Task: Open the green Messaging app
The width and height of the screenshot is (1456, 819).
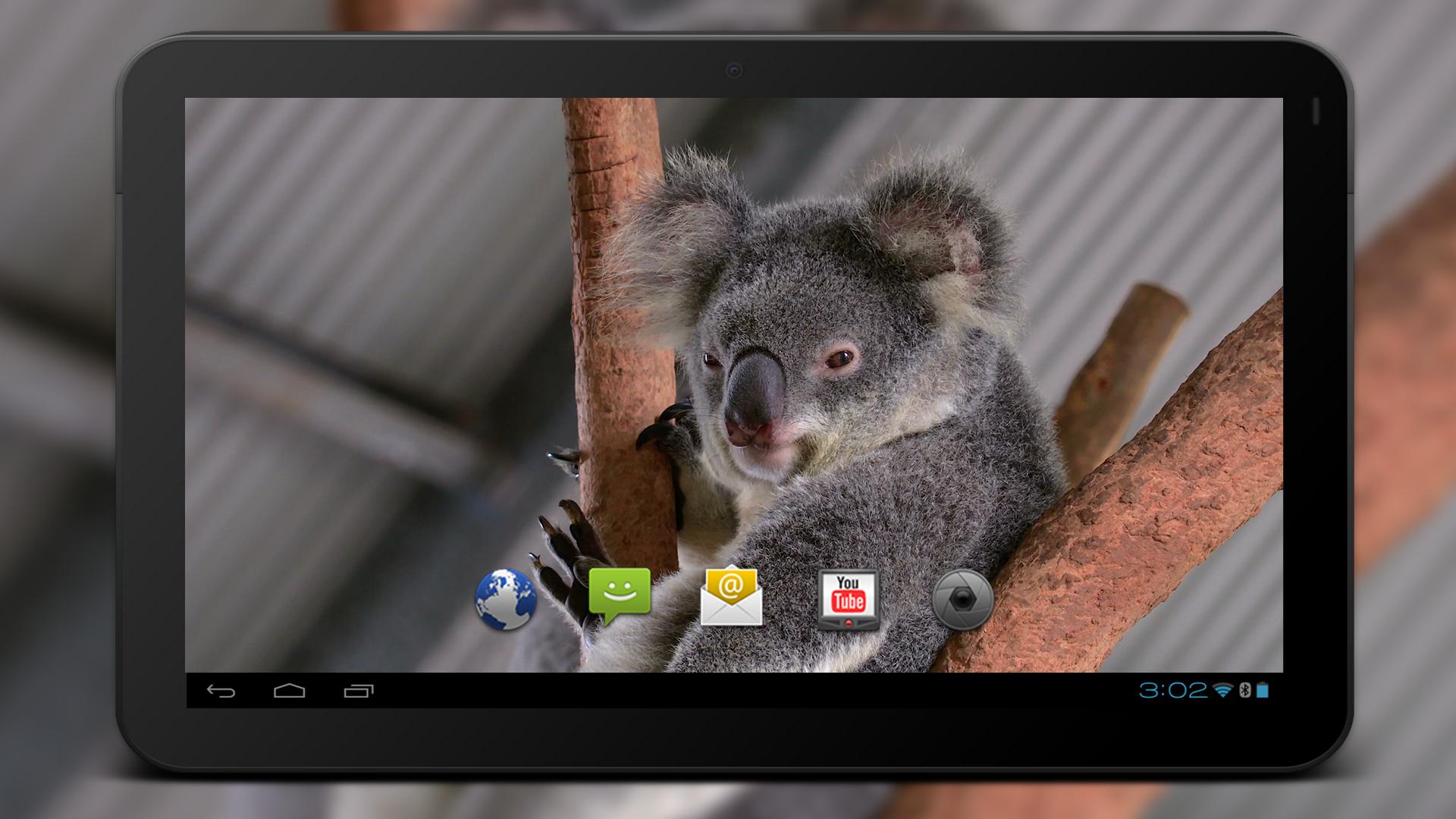Action: 620,596
